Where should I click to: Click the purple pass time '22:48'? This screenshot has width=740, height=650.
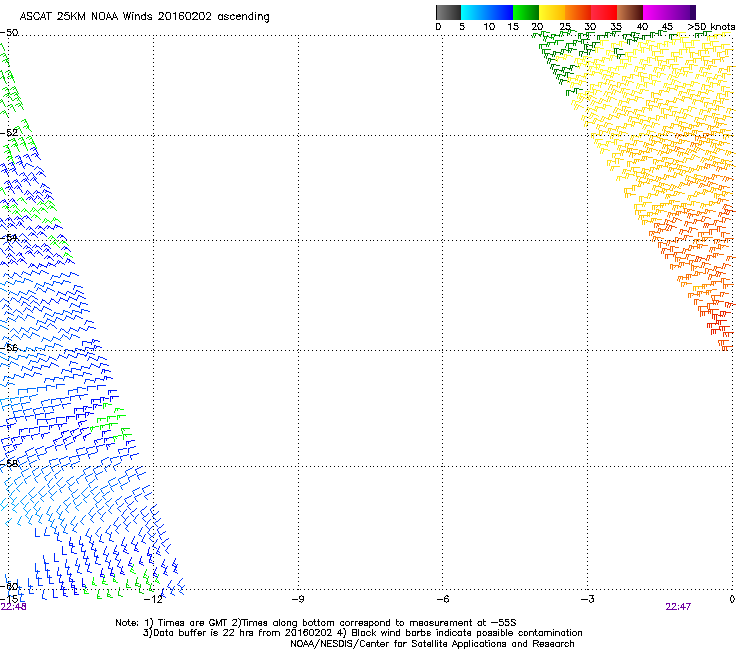click(13, 607)
